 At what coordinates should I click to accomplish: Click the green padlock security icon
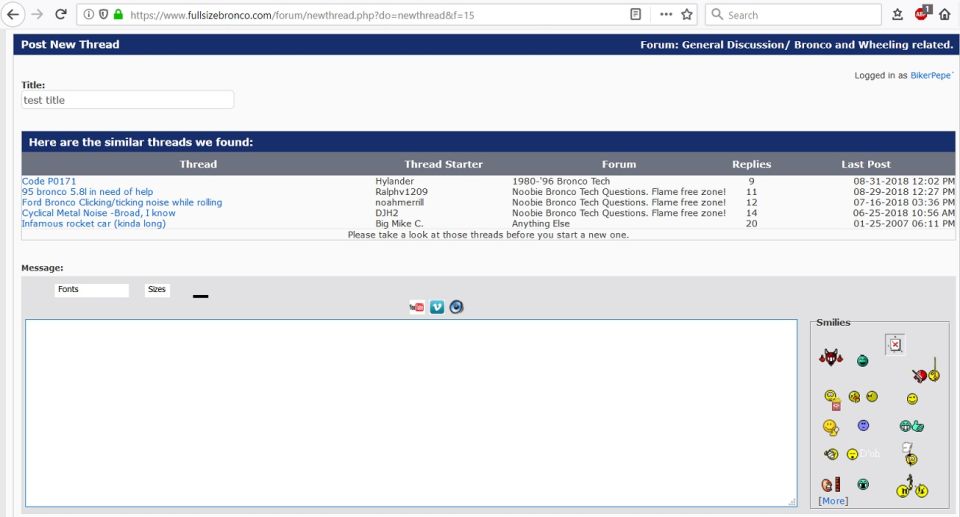[x=119, y=14]
